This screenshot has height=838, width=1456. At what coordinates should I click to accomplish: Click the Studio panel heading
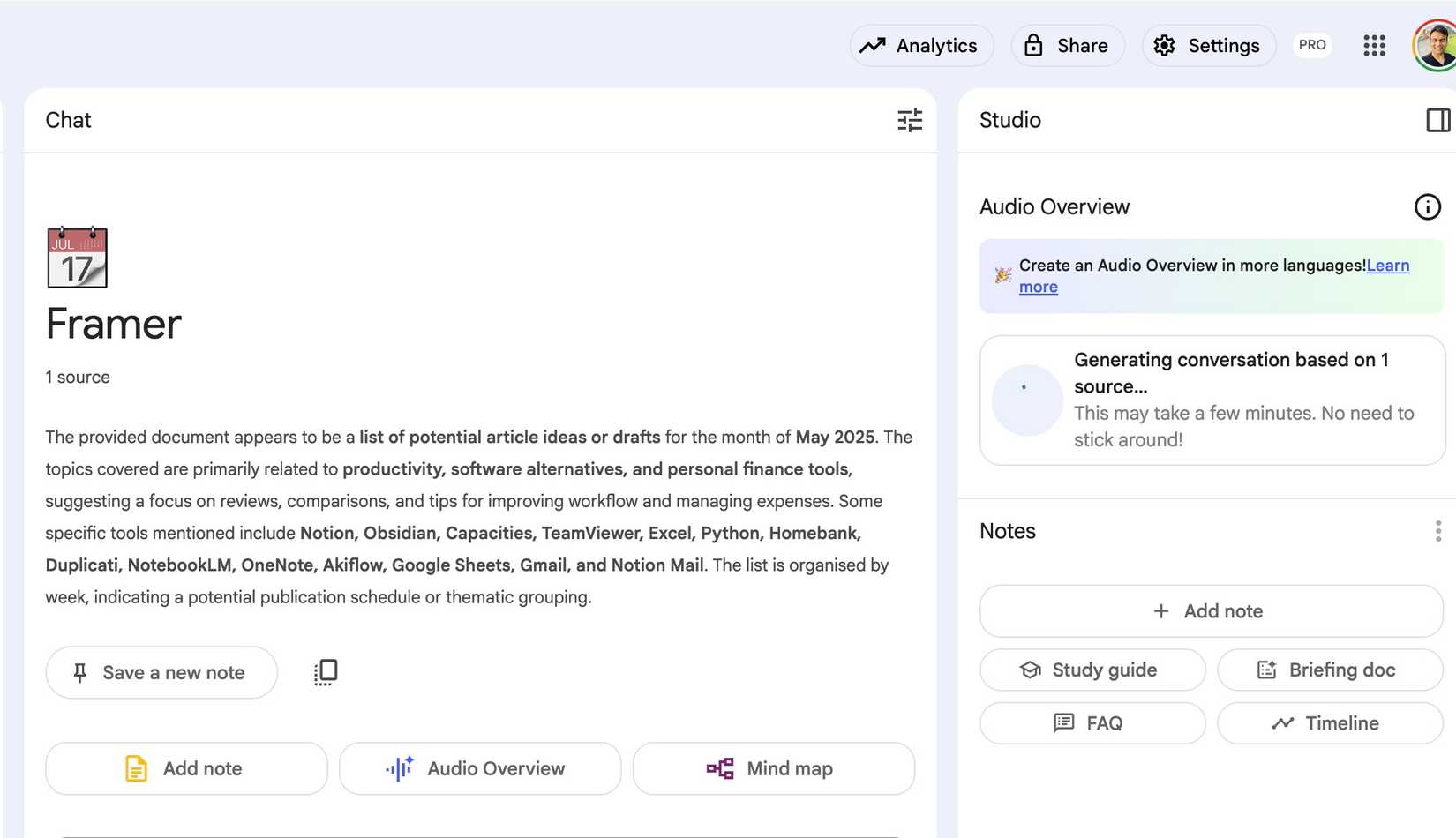(1010, 120)
